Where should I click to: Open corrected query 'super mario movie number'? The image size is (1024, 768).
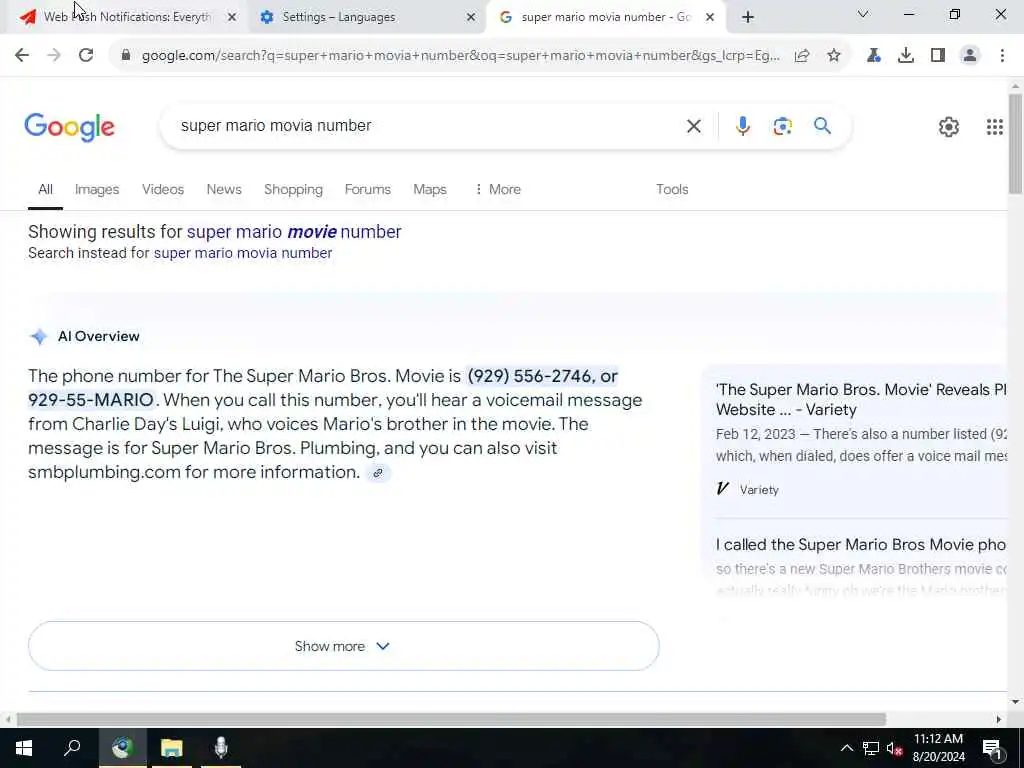[x=294, y=232]
